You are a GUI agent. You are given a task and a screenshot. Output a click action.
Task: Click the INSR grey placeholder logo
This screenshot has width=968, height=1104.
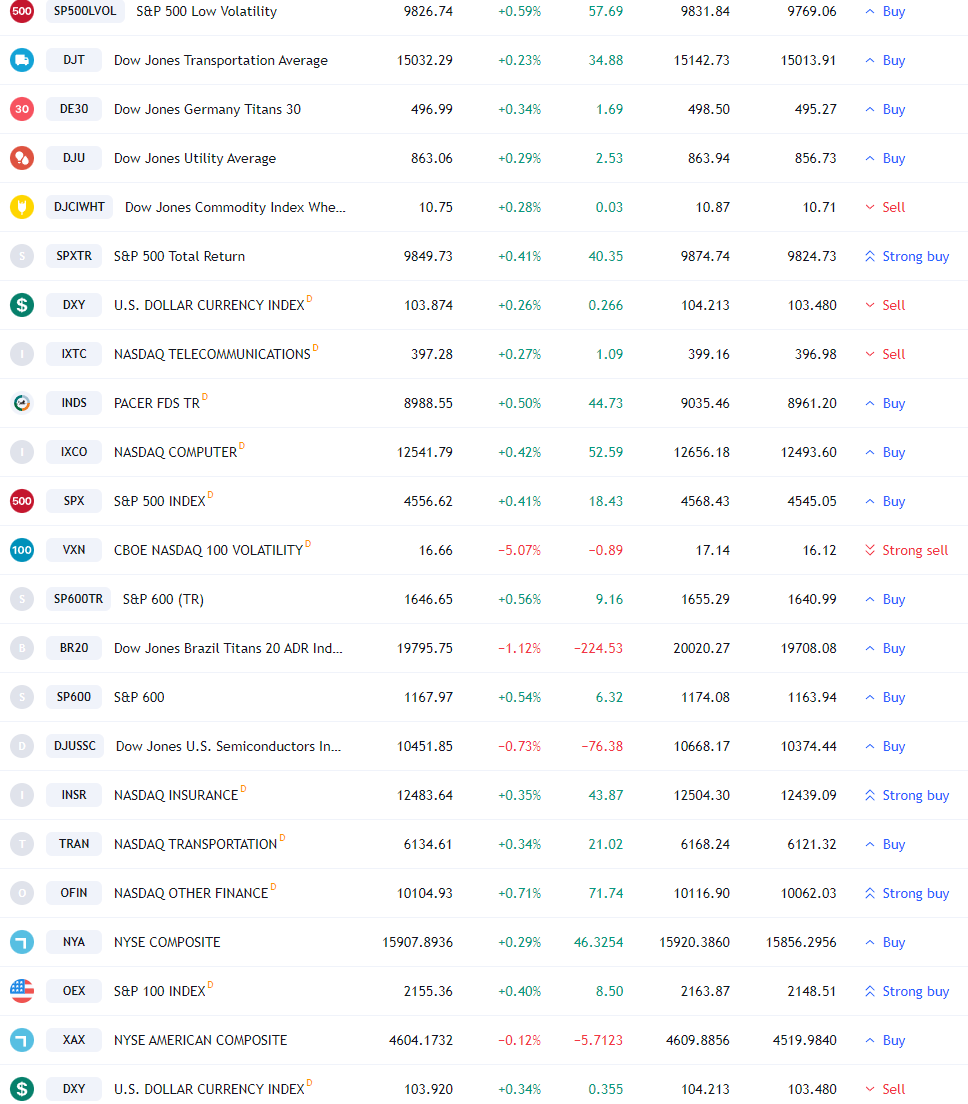(22, 795)
